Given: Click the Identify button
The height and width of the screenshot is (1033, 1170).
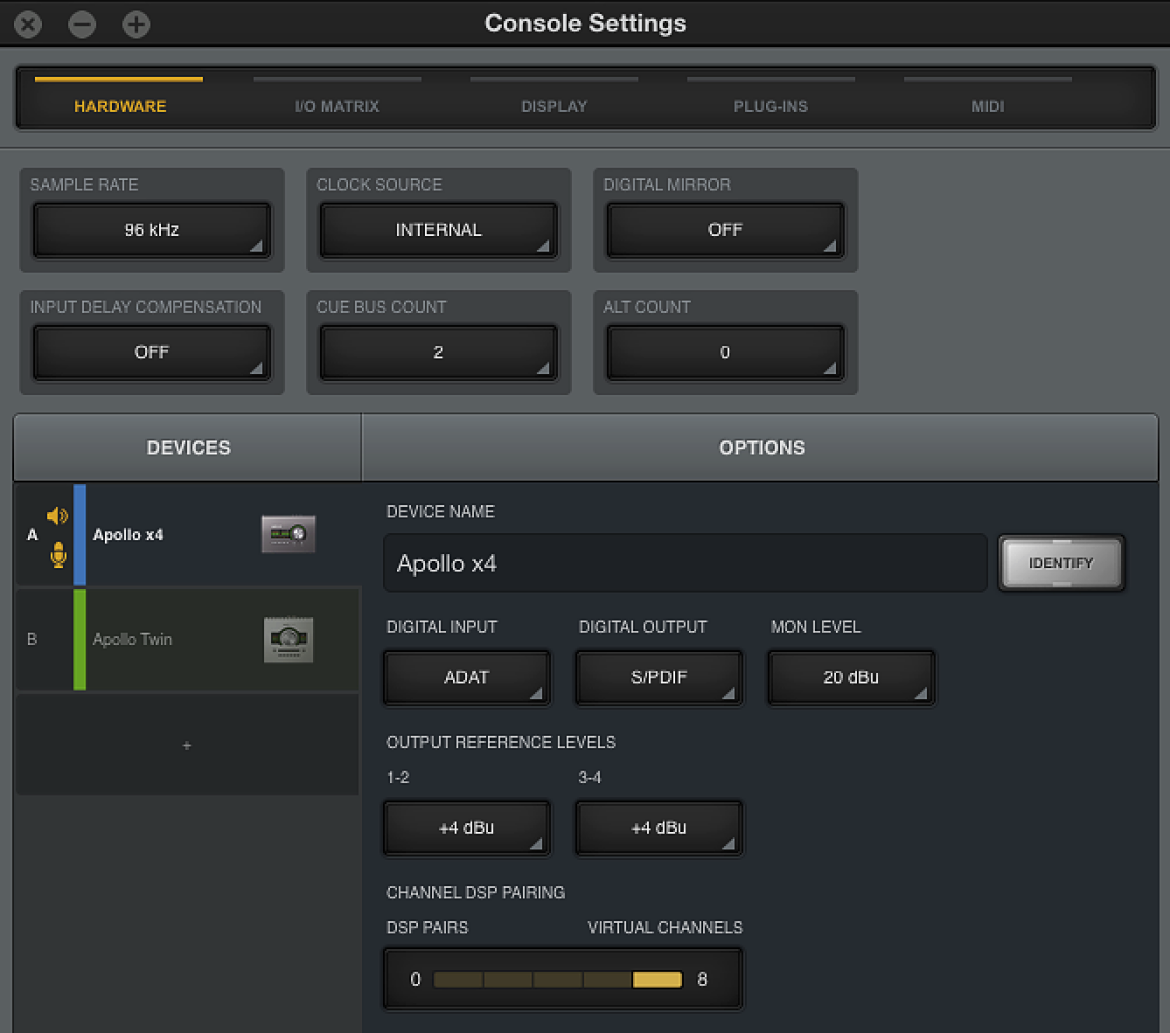Looking at the screenshot, I should (1061, 563).
